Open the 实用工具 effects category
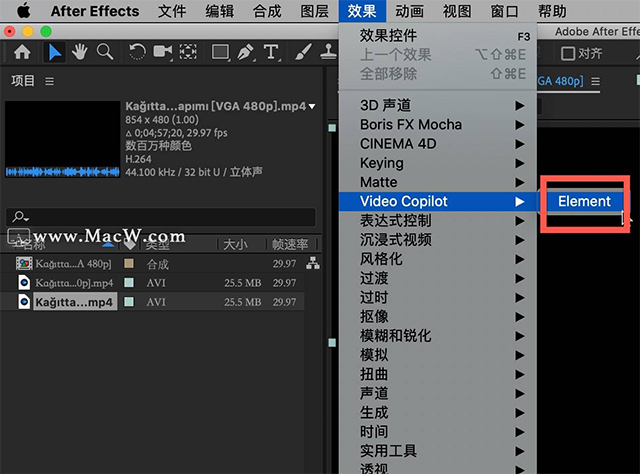640x474 pixels. point(438,451)
